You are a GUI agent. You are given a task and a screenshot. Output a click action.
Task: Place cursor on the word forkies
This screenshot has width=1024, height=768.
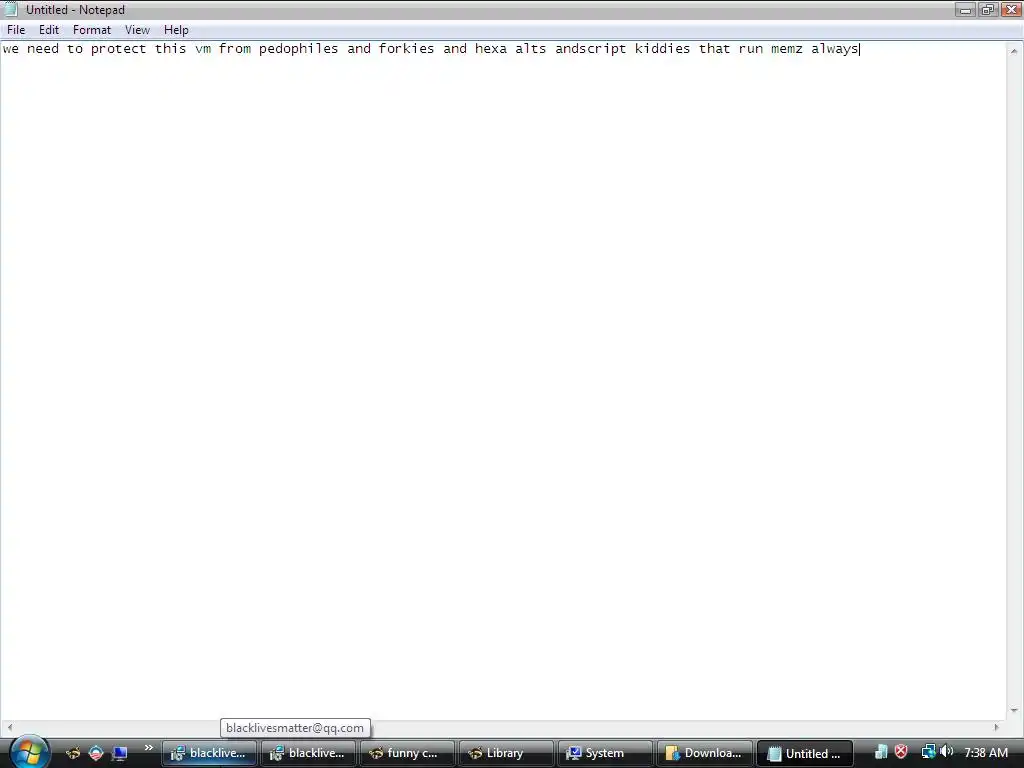click(x=406, y=49)
